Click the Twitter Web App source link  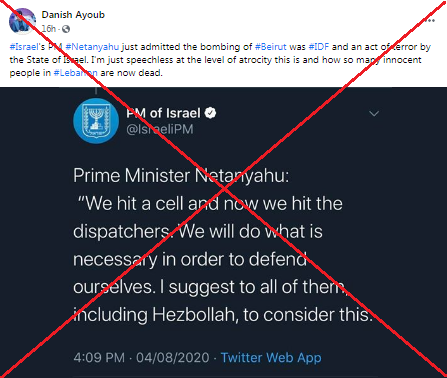[x=271, y=358]
